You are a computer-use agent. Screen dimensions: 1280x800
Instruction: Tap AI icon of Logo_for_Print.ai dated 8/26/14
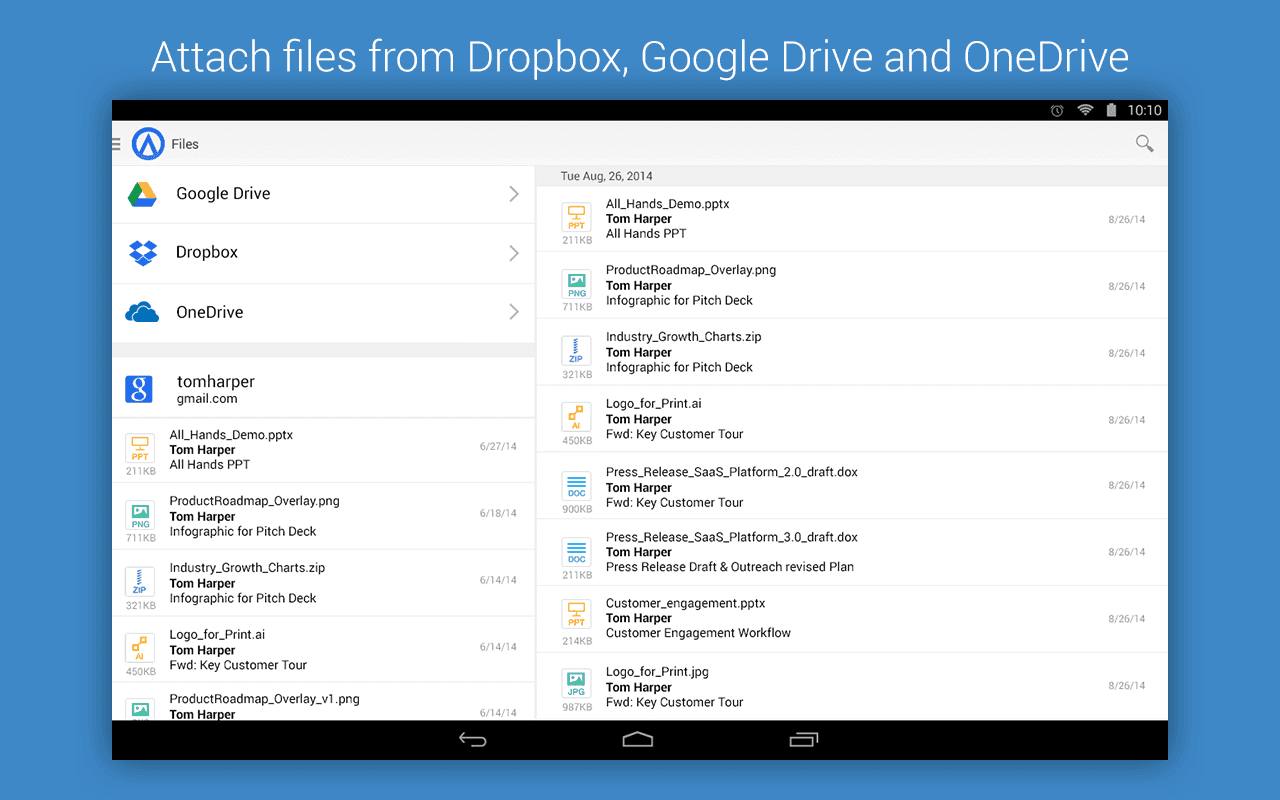point(576,417)
